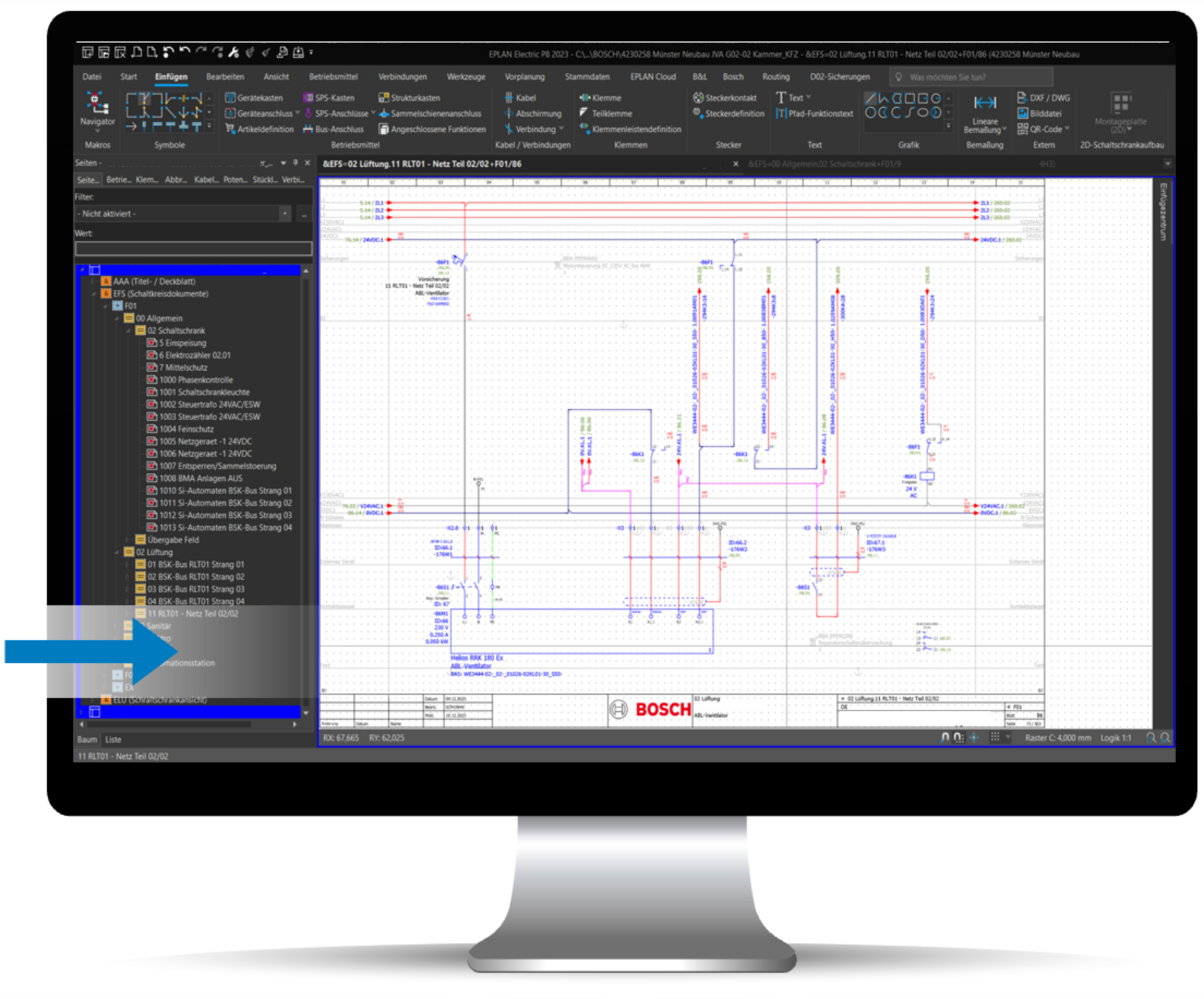Screen dimensions: 1204x999
Task: Toggle object snap magnet in status bar
Action: tap(945, 737)
